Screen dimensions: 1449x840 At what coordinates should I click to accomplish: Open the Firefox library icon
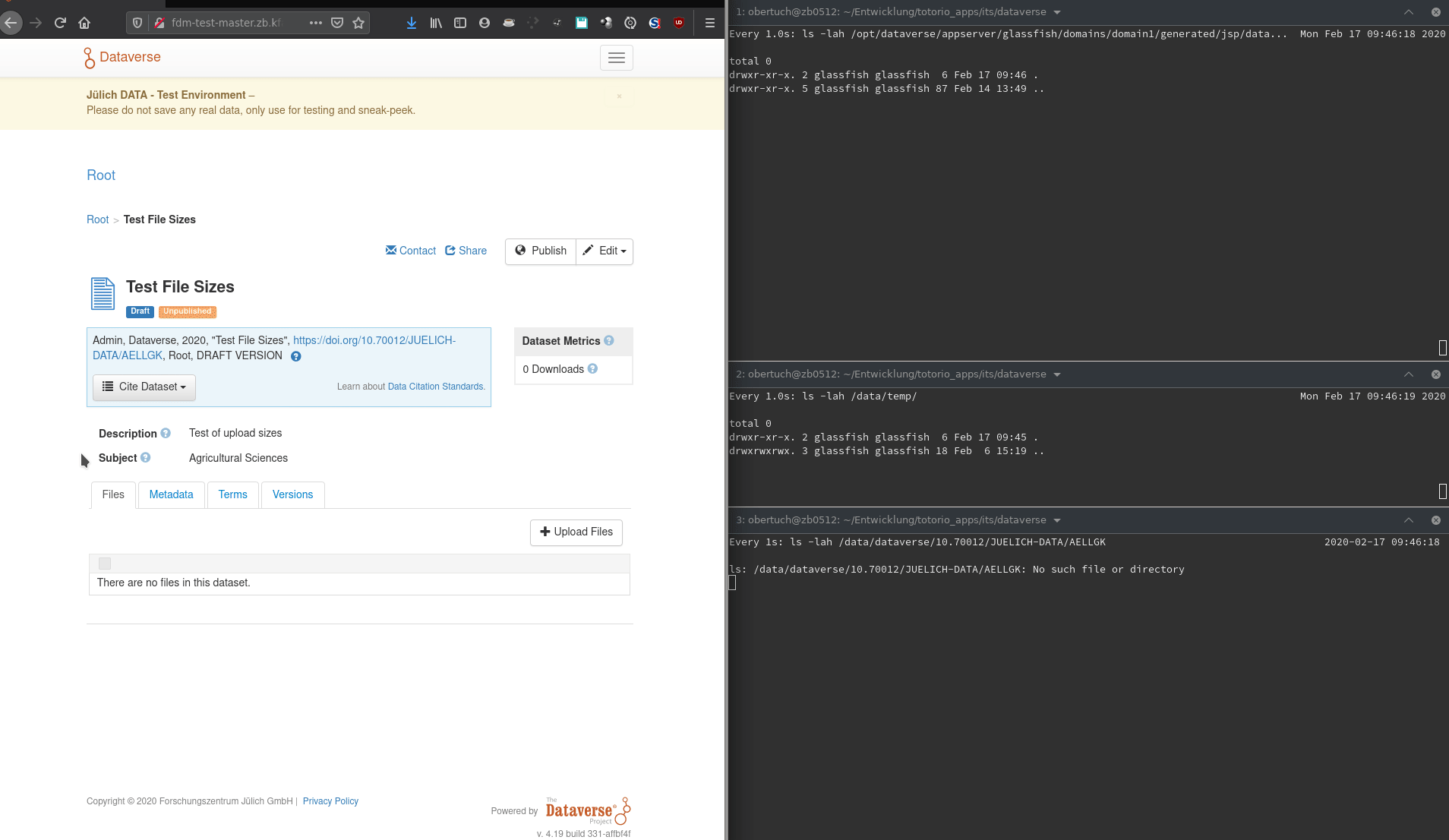(435, 23)
